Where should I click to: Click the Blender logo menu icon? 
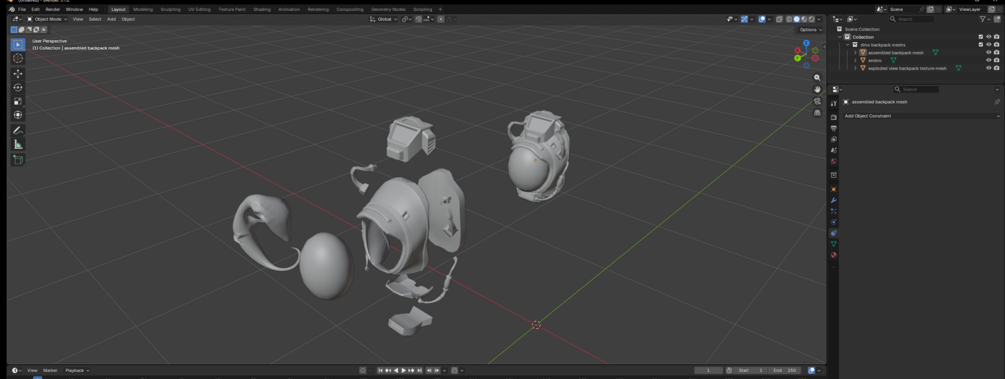[12, 10]
